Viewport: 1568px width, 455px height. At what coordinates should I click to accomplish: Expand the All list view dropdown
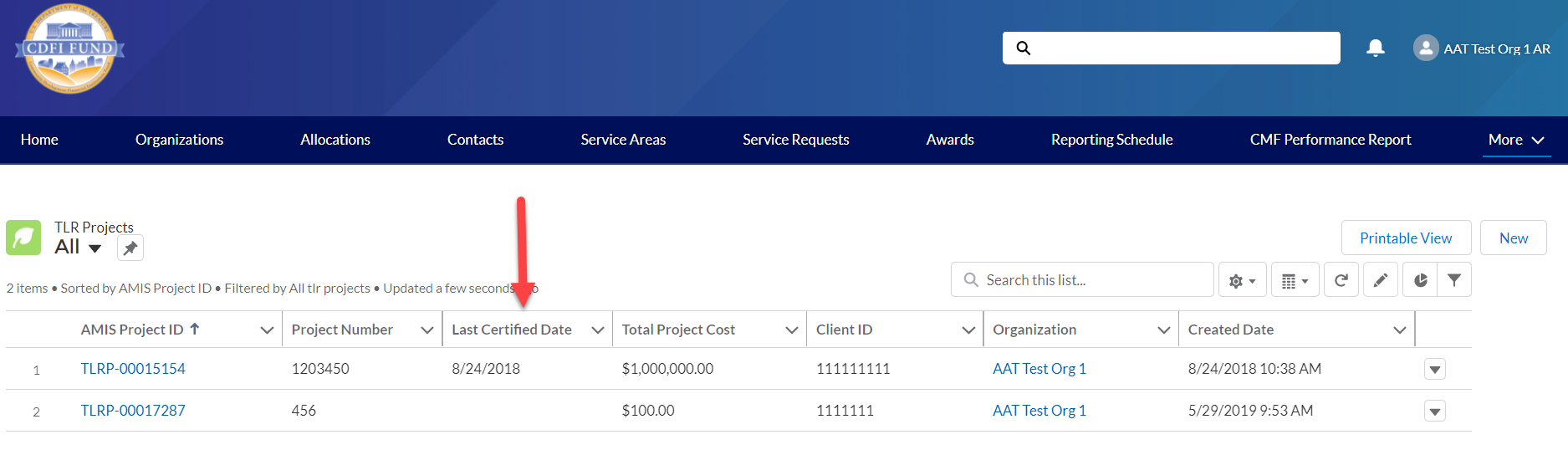[x=94, y=248]
